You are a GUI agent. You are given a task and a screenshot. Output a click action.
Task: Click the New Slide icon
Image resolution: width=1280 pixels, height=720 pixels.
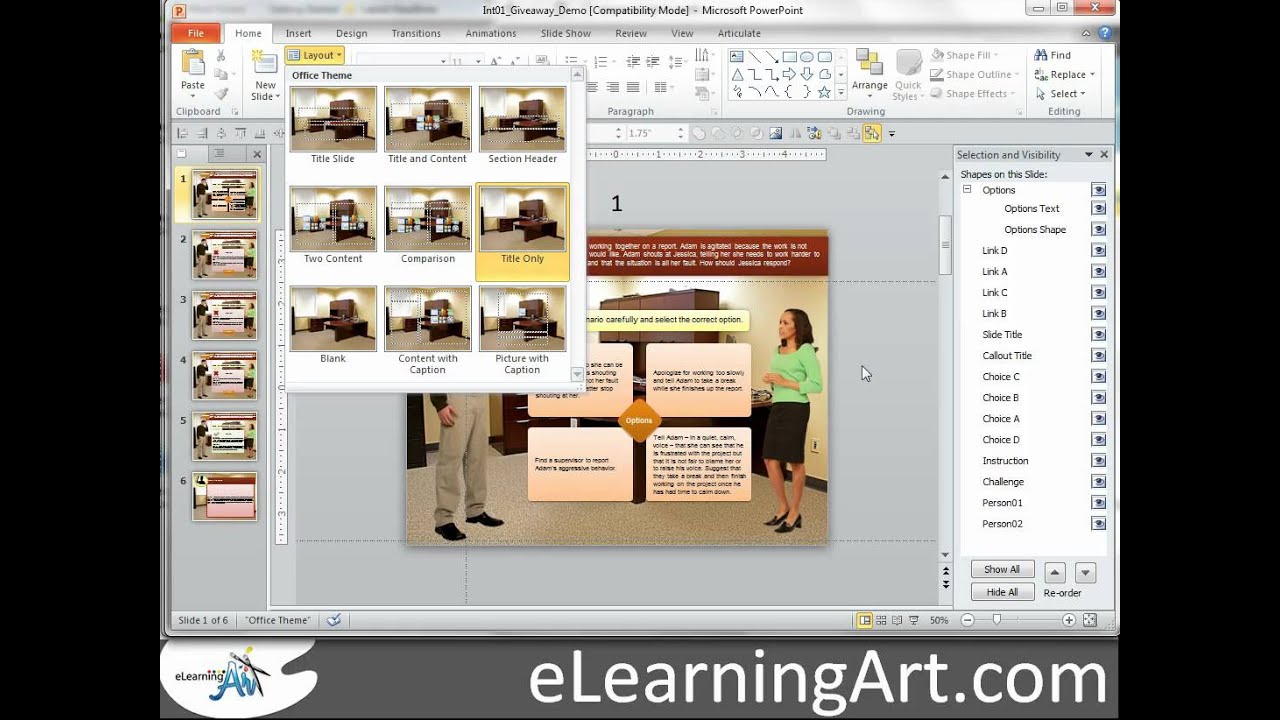264,63
